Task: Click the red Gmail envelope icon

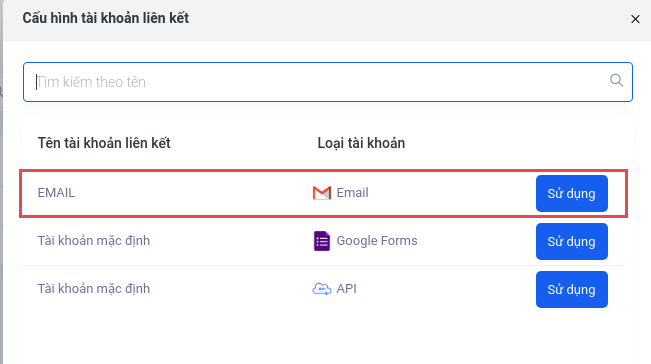Action: coord(322,193)
